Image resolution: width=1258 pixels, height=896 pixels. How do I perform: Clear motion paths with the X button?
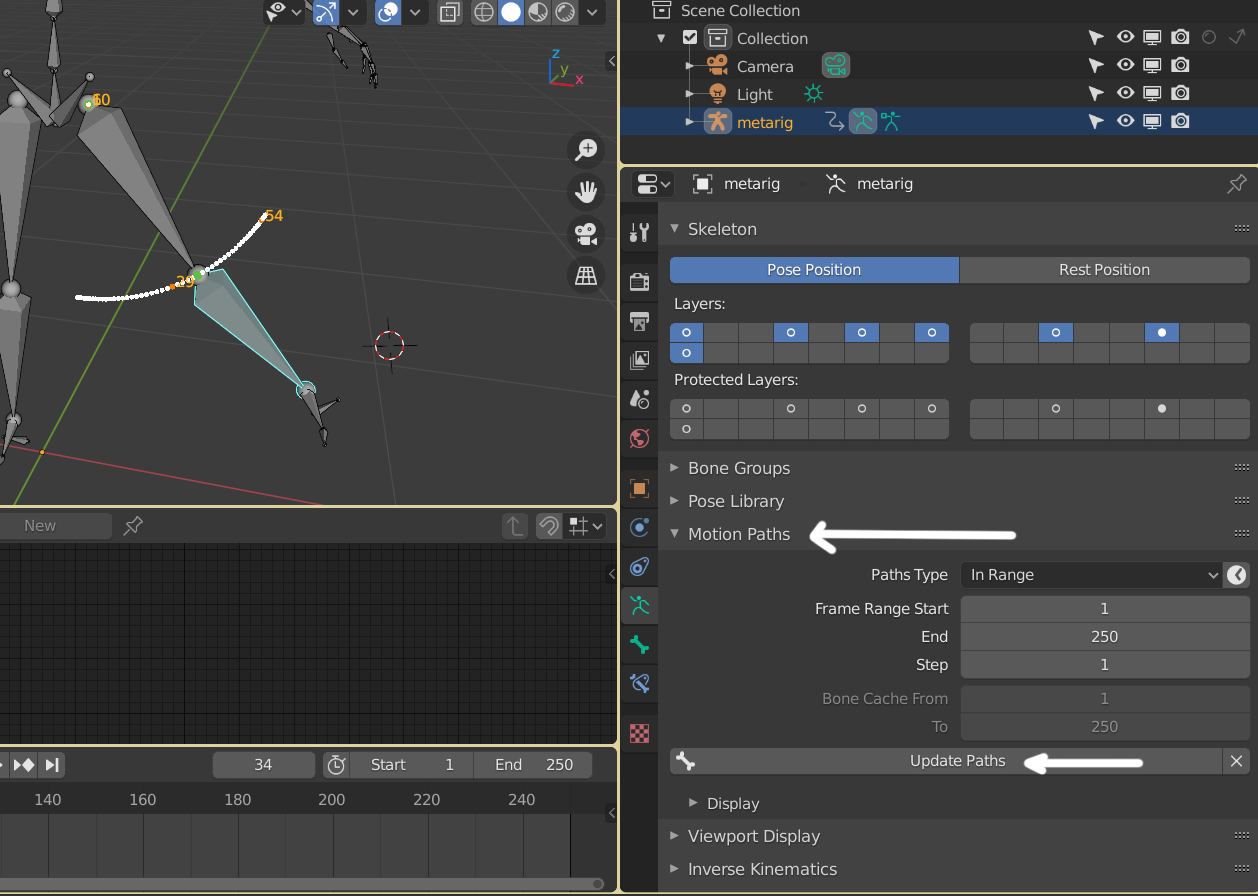[1237, 761]
